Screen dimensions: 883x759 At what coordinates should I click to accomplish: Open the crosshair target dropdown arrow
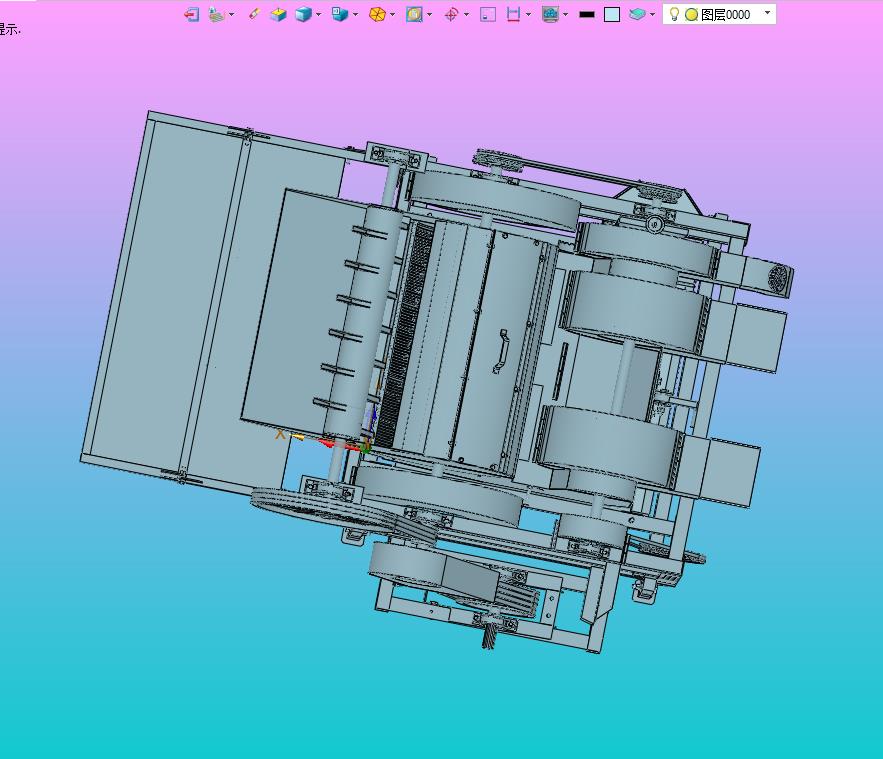(x=466, y=15)
